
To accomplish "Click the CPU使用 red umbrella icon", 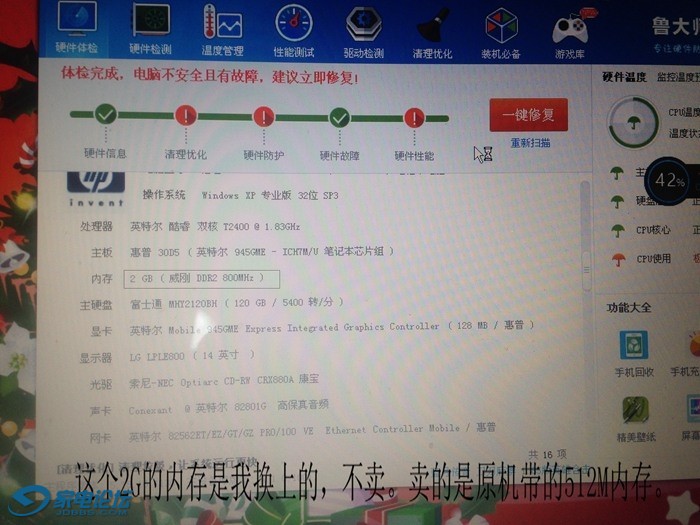I will coord(619,259).
